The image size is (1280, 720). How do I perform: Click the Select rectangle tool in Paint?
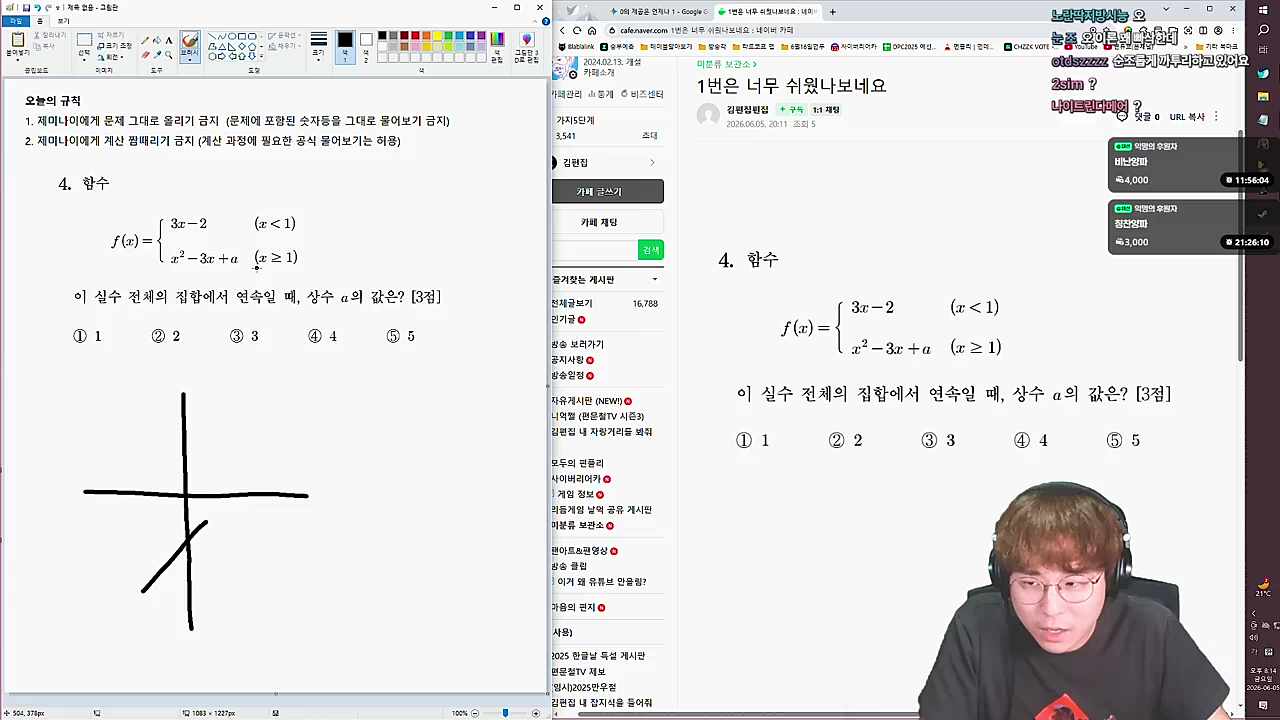(x=84, y=40)
